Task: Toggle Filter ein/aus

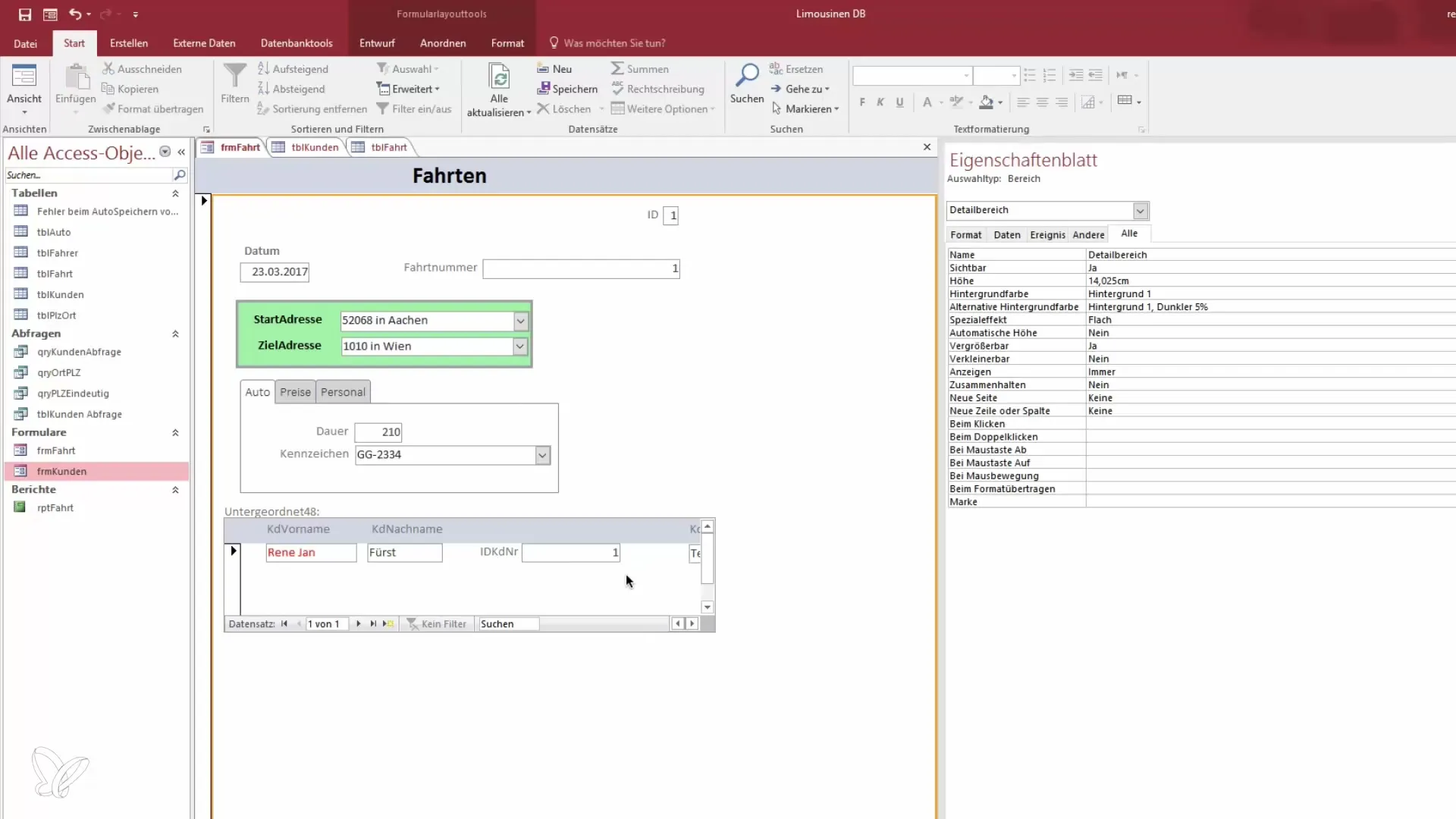Action: point(414,108)
